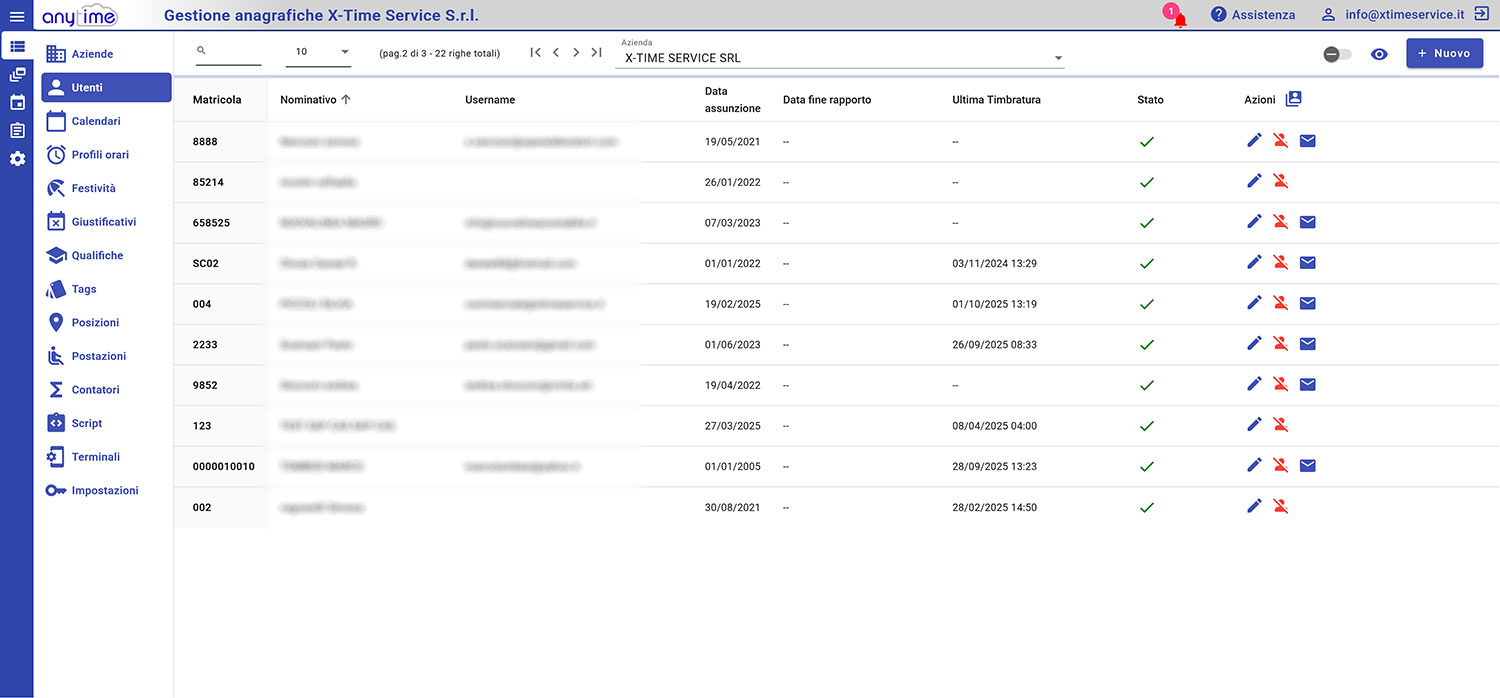Open settings gear in left rail
This screenshot has height=698, width=1500.
[17, 159]
